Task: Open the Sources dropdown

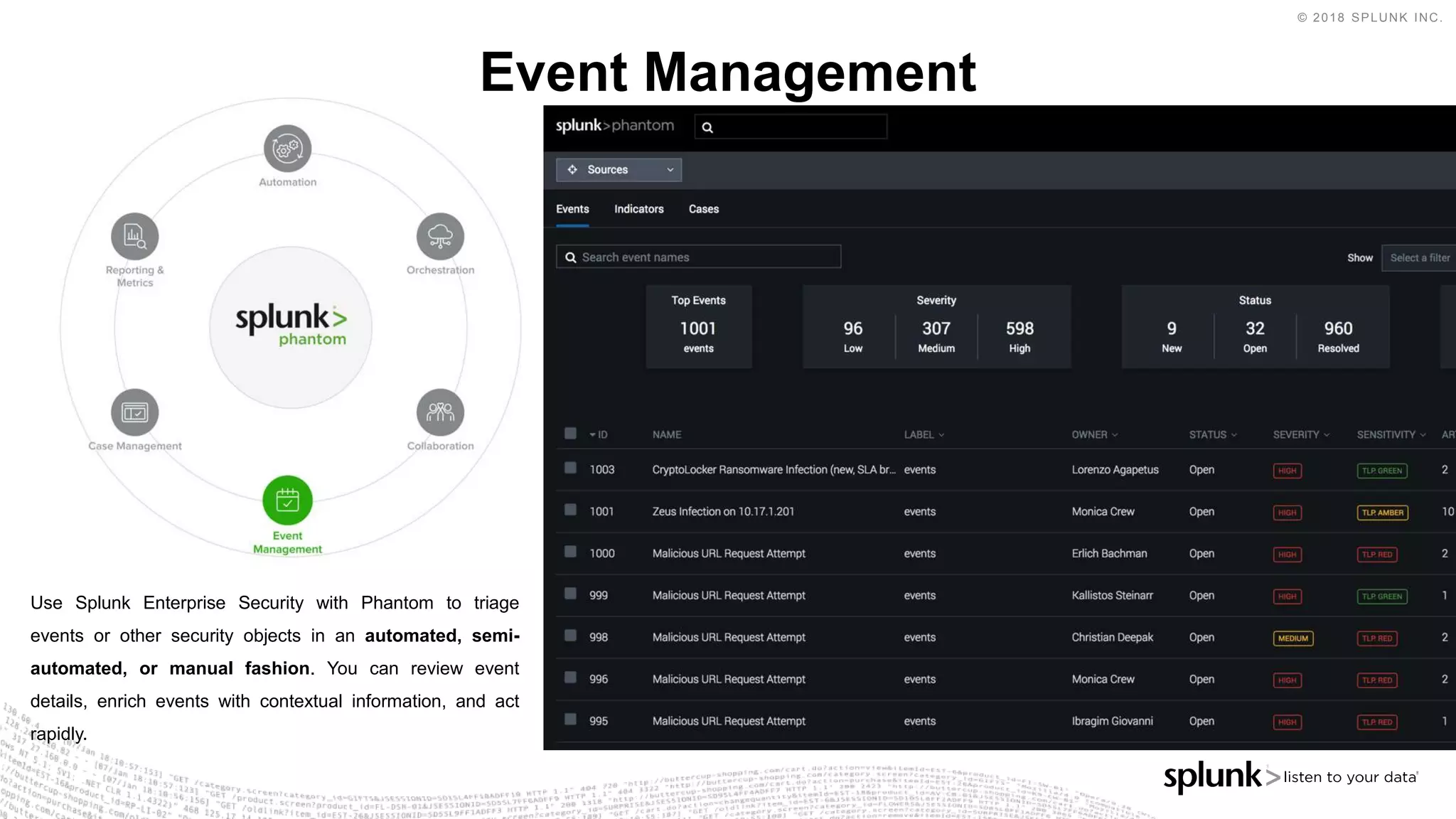Action: click(x=619, y=170)
